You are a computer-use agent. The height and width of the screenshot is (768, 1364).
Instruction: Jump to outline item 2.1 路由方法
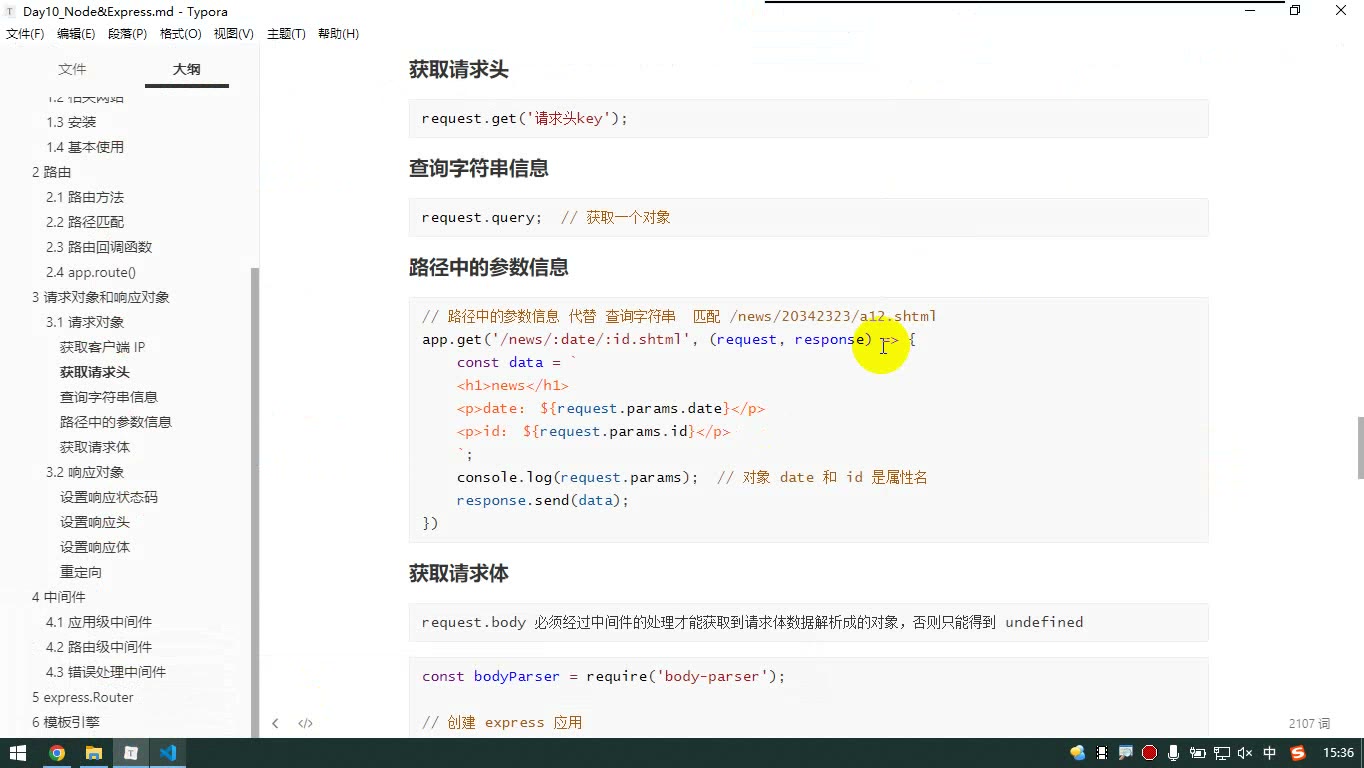point(85,197)
